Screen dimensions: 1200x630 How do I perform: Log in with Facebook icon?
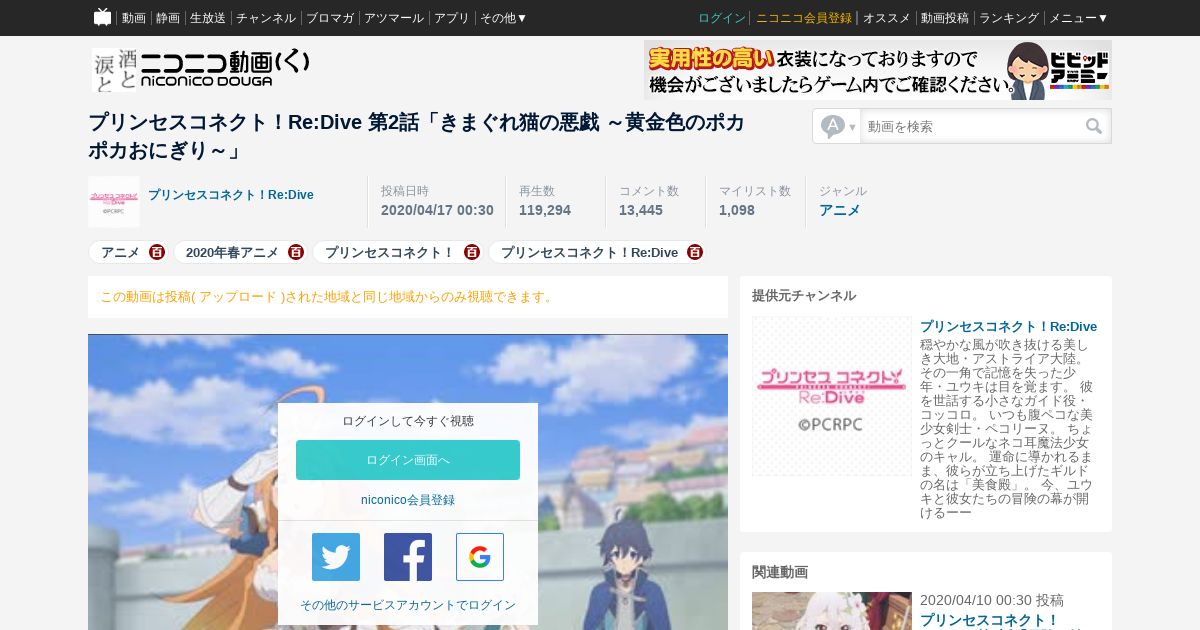pos(408,557)
